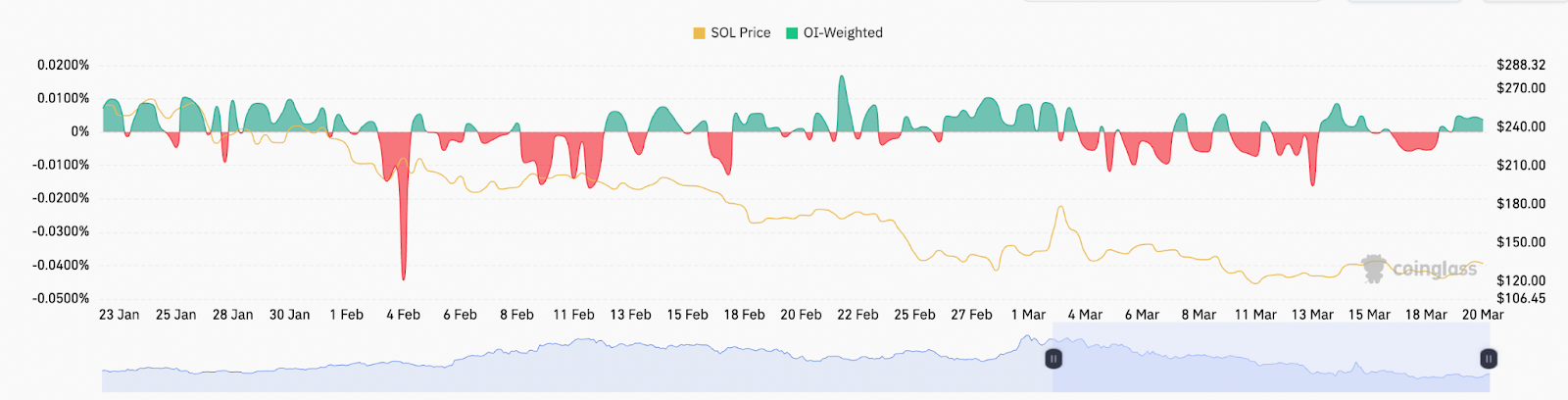The width and height of the screenshot is (1568, 400).
Task: Click the yellow SOL Price legend swatch
Action: (699, 33)
